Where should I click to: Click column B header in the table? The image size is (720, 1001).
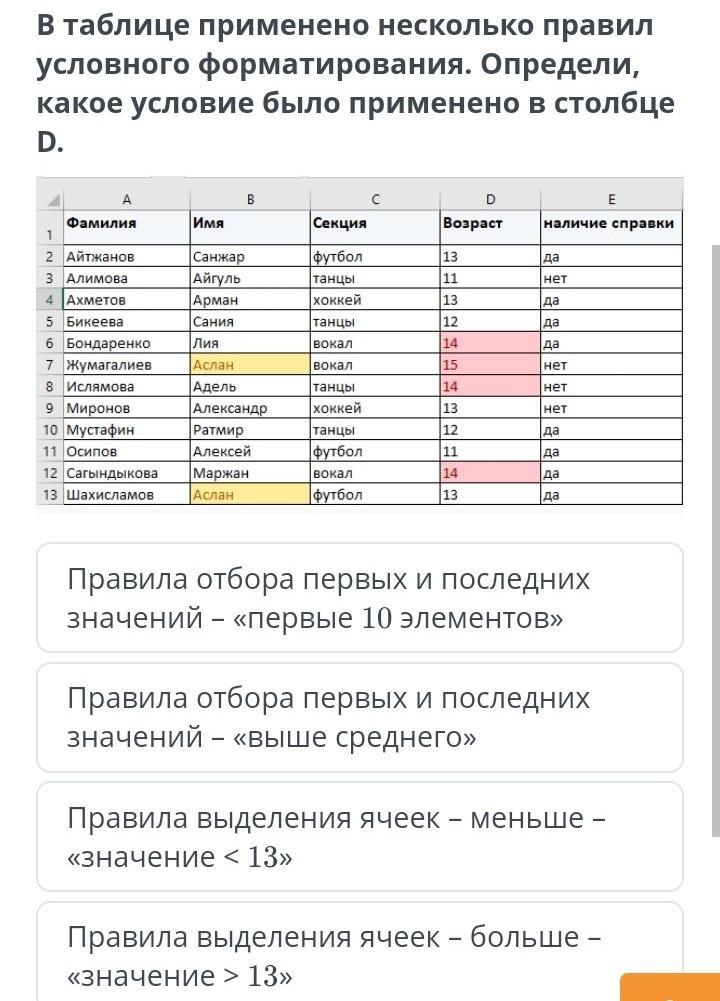pyautogui.click(x=250, y=200)
